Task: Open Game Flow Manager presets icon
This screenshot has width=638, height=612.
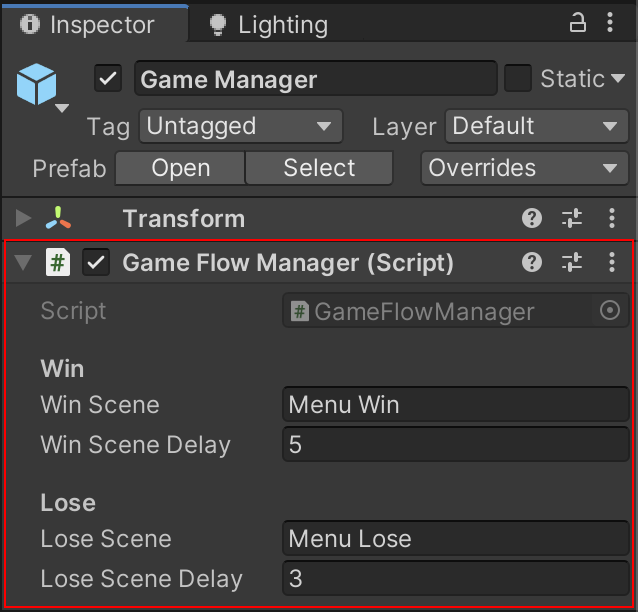Action: coord(572,263)
